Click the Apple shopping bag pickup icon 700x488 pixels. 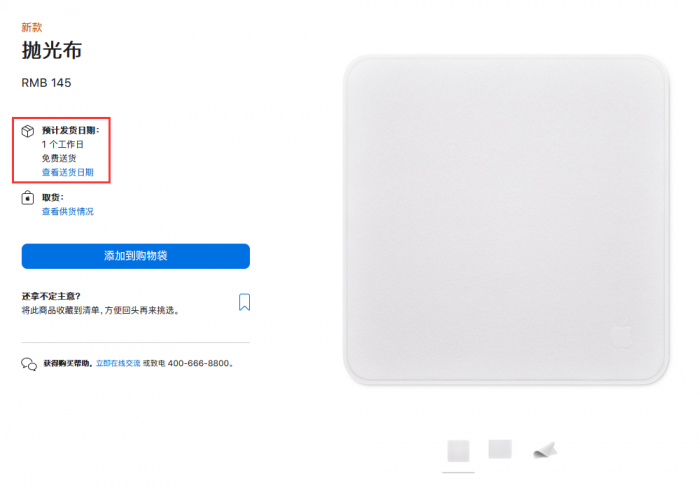point(28,197)
